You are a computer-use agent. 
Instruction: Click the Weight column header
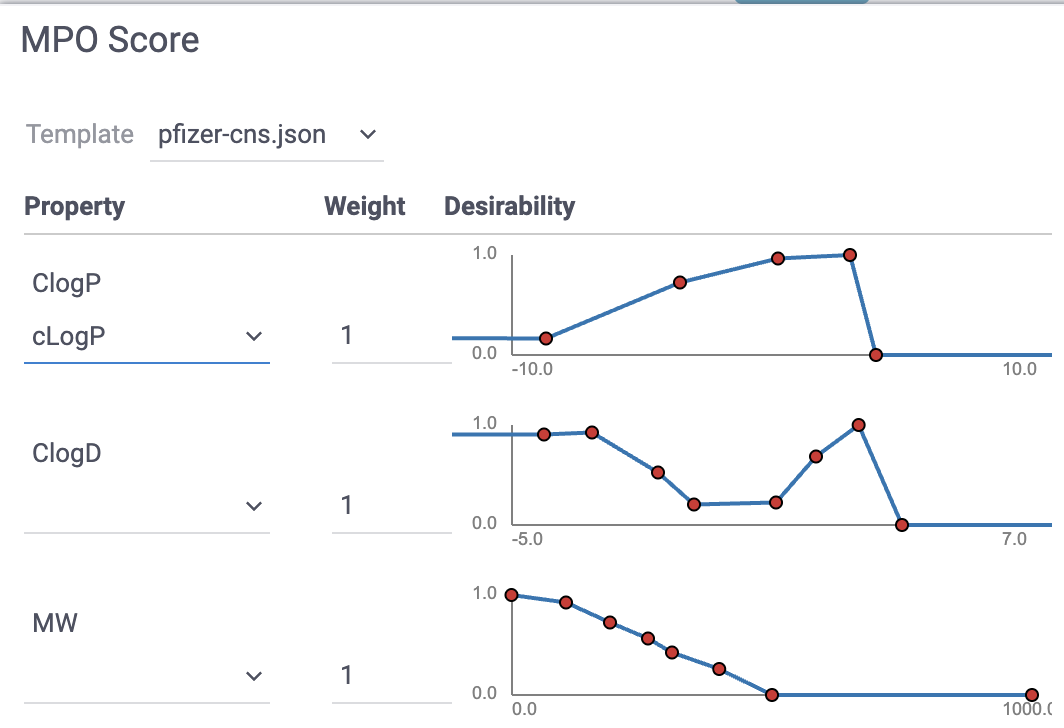coord(365,207)
